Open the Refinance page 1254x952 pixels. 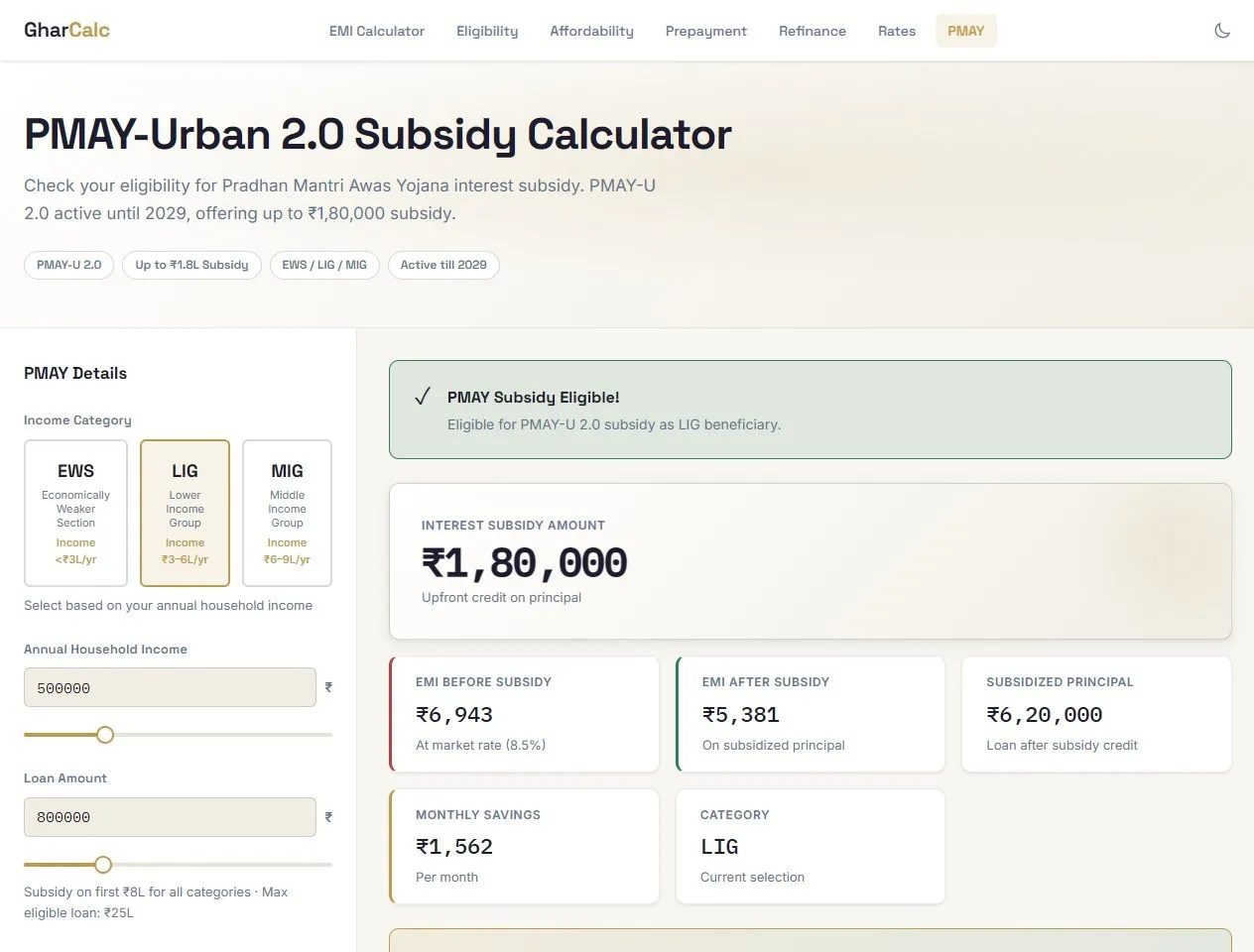coord(813,31)
